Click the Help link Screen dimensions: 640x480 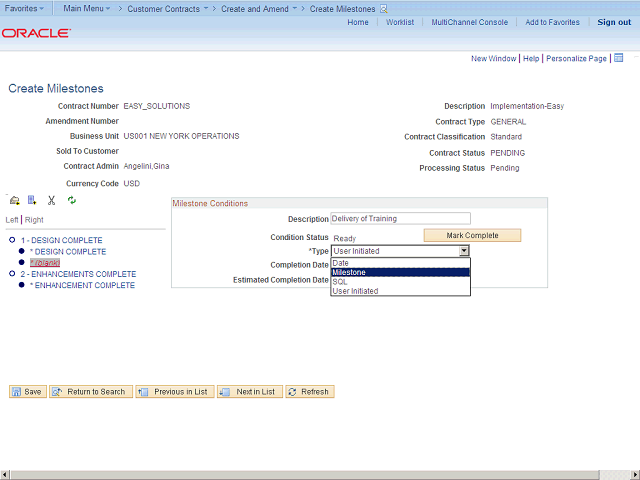pos(531,58)
